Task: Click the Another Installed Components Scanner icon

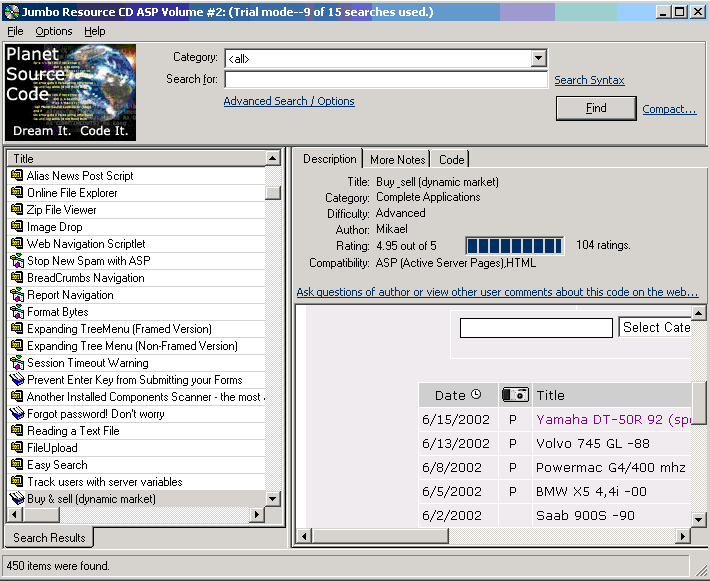Action: click(x=17, y=396)
